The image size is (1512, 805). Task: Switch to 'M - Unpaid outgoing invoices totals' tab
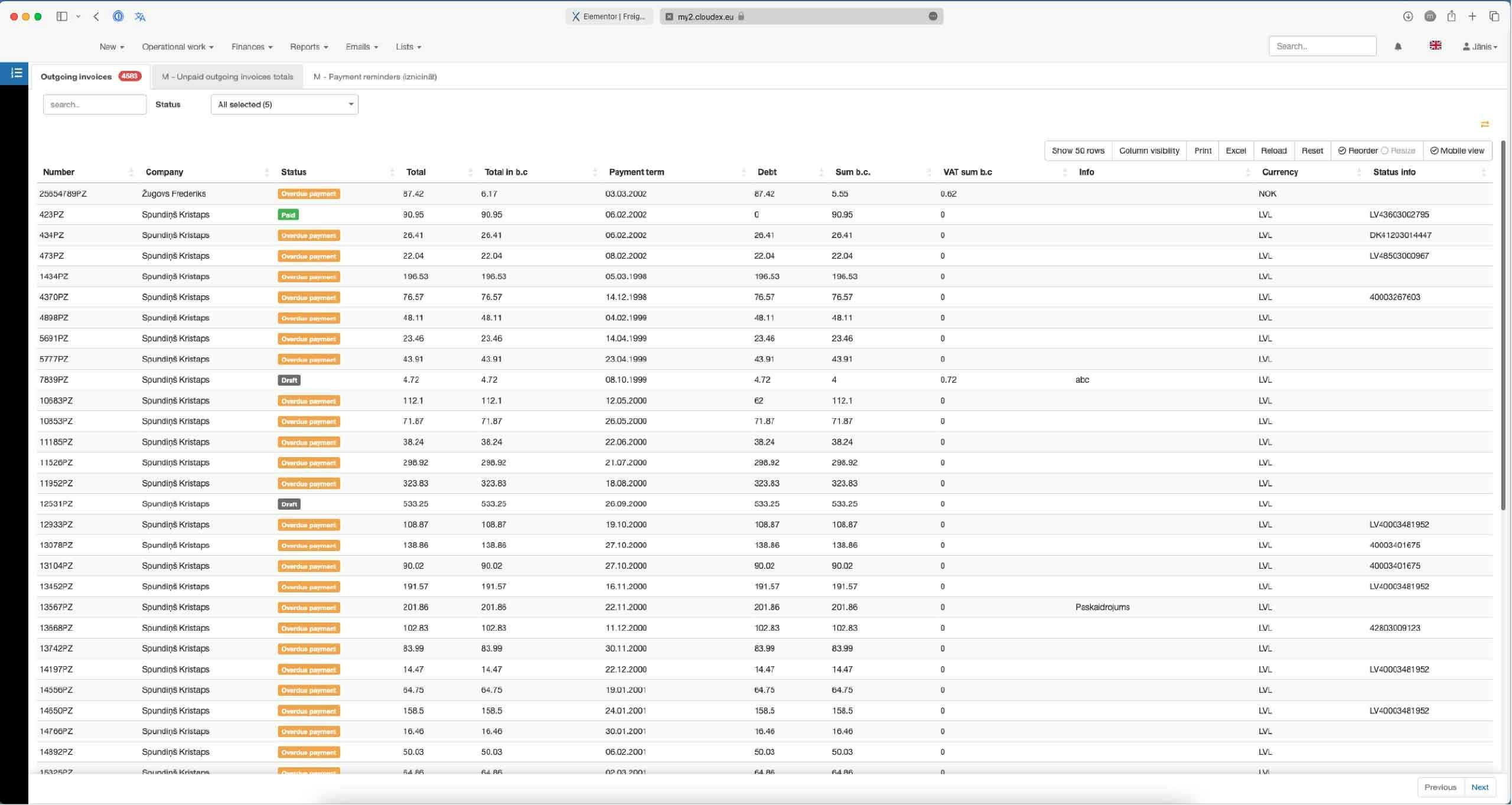(227, 77)
